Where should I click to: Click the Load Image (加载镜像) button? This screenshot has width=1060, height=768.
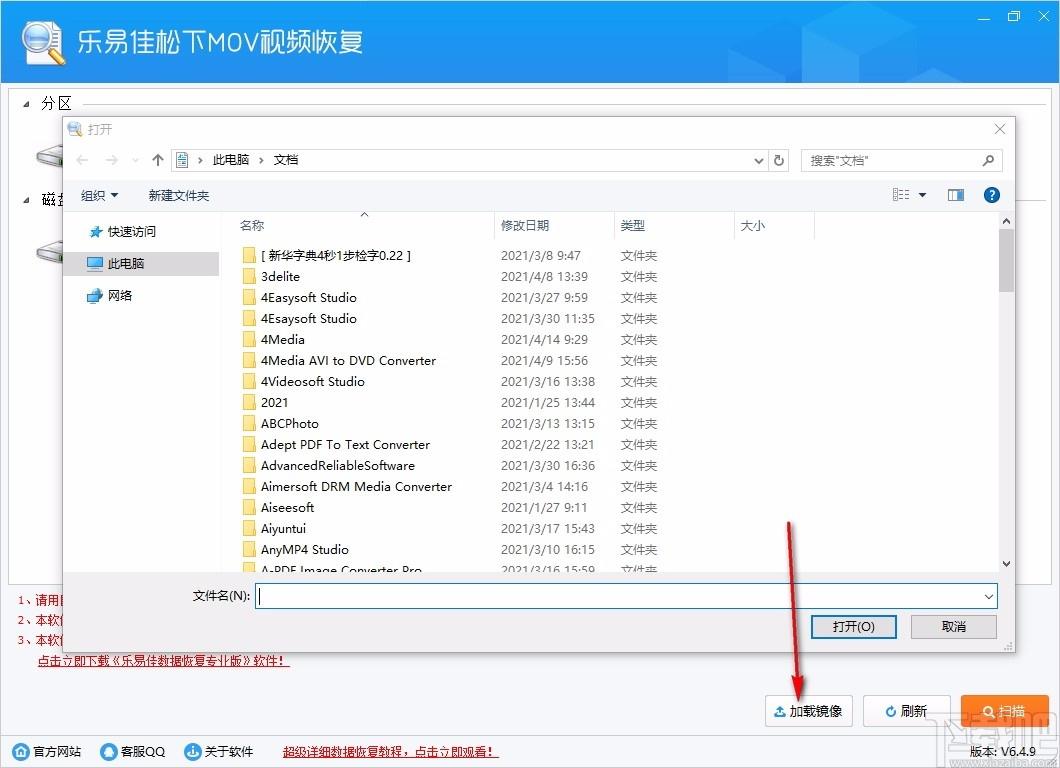tap(809, 711)
